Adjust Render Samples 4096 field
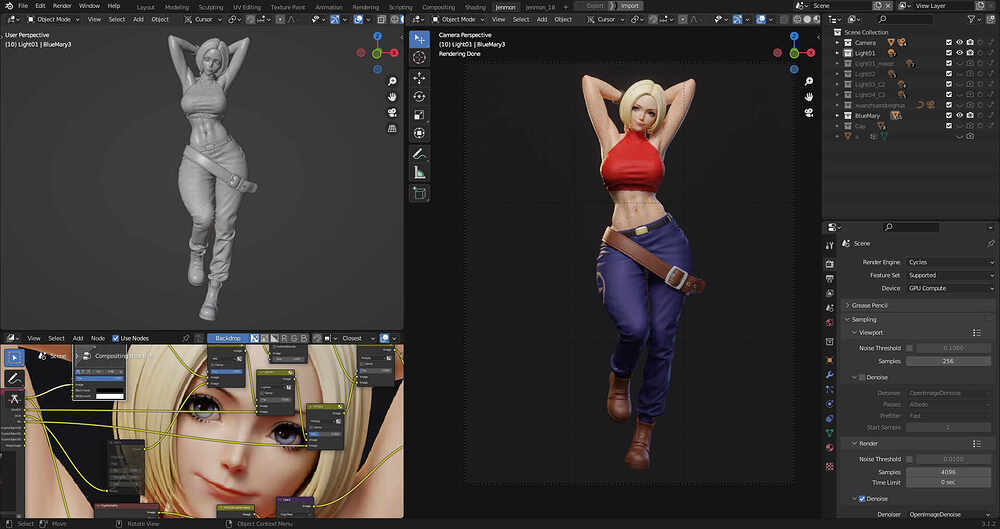The image size is (1000, 529). (948, 472)
